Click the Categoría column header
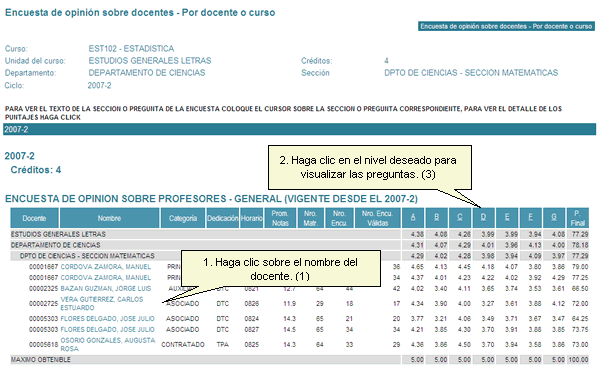The width and height of the screenshot is (600, 373). pos(183,218)
